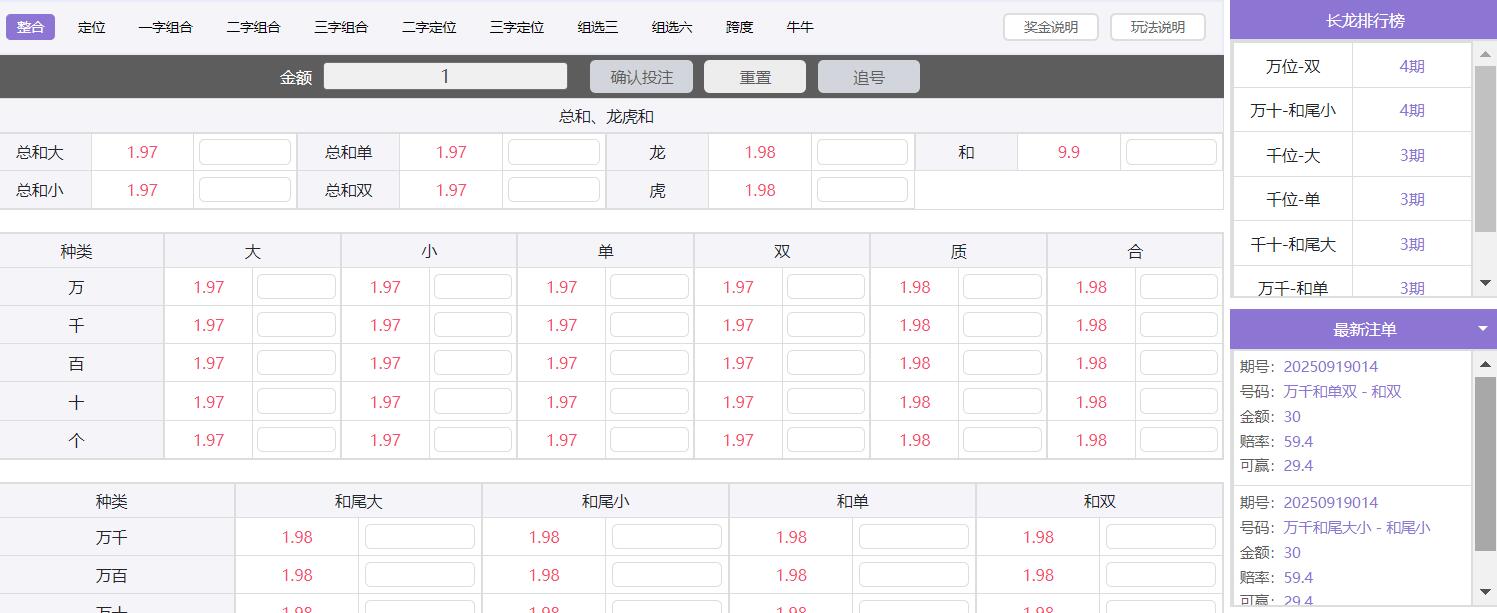Image resolution: width=1497 pixels, height=613 pixels.
Task: Click the 总和大 bet input box
Action: coord(244,150)
